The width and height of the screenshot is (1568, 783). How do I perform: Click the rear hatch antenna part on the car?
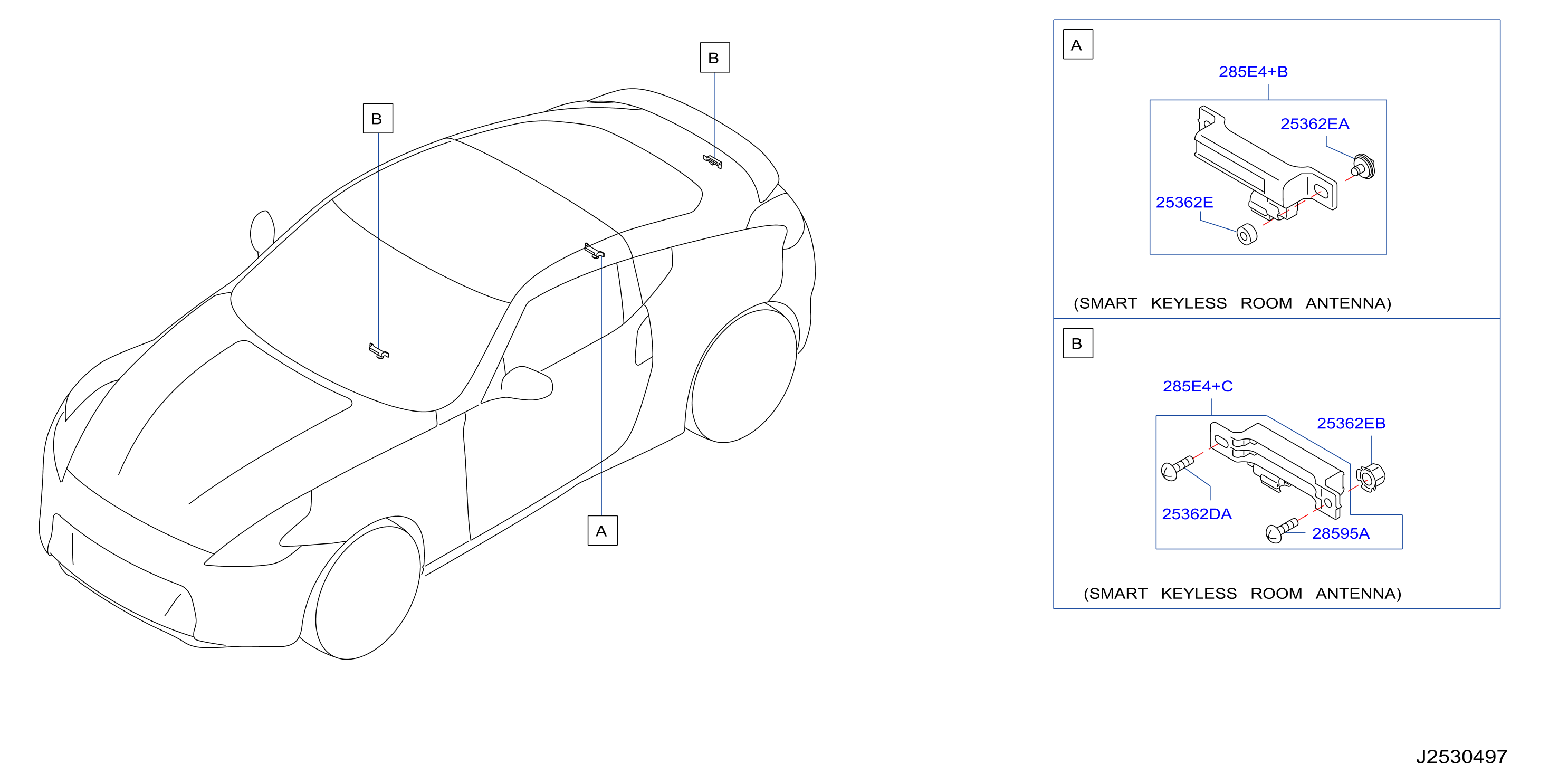[x=713, y=161]
